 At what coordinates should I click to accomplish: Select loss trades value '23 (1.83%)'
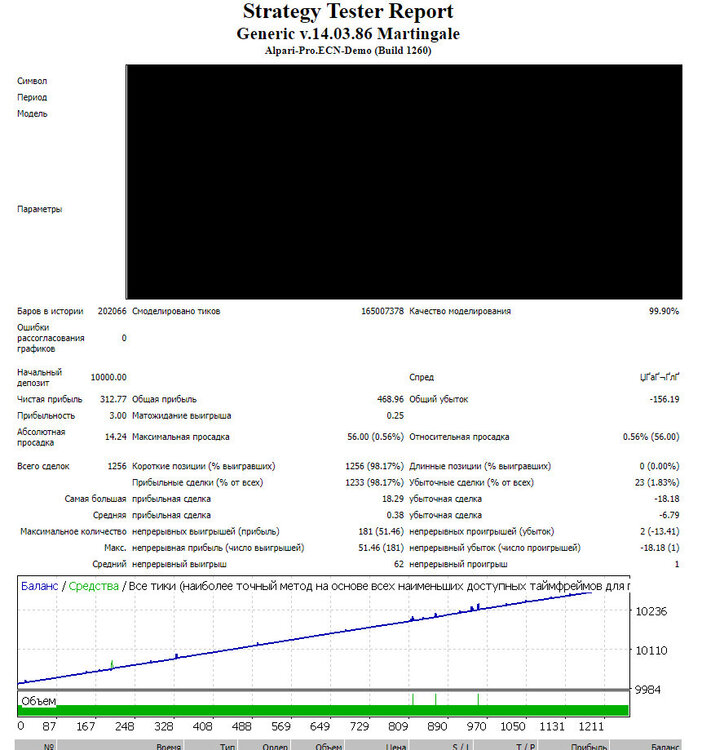[657, 483]
